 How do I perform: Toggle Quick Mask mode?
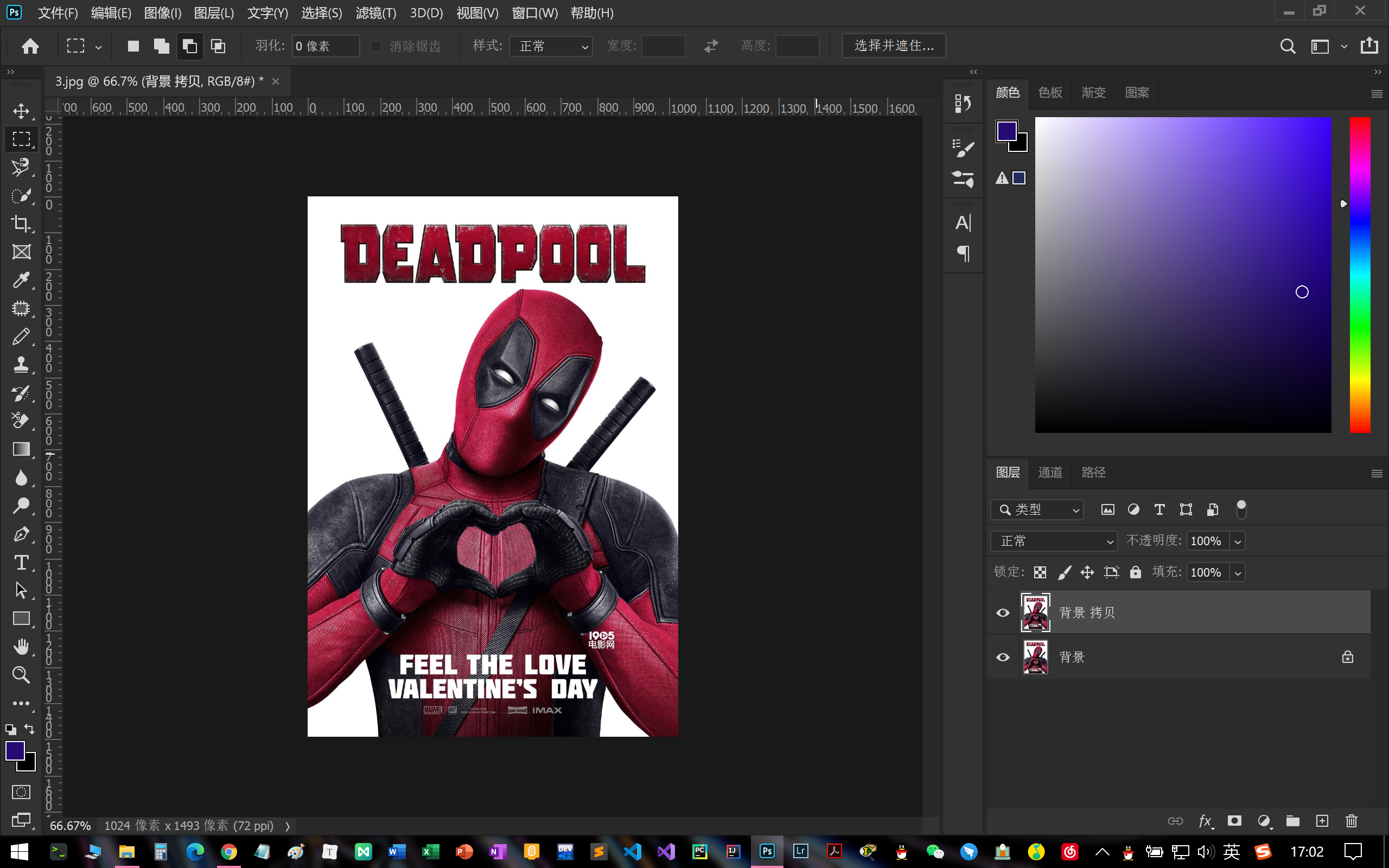21,792
